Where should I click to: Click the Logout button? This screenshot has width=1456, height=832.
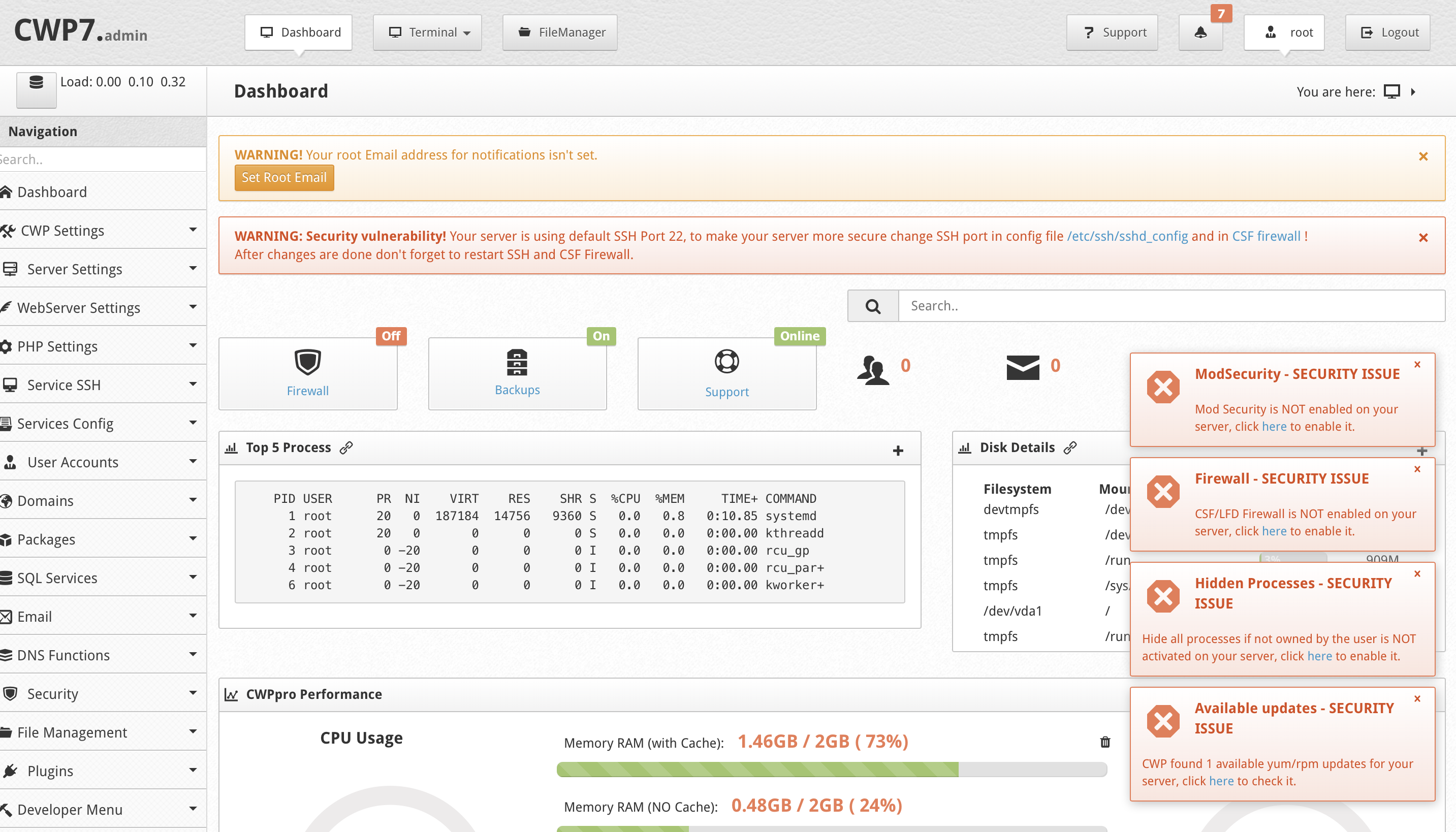click(x=1388, y=33)
